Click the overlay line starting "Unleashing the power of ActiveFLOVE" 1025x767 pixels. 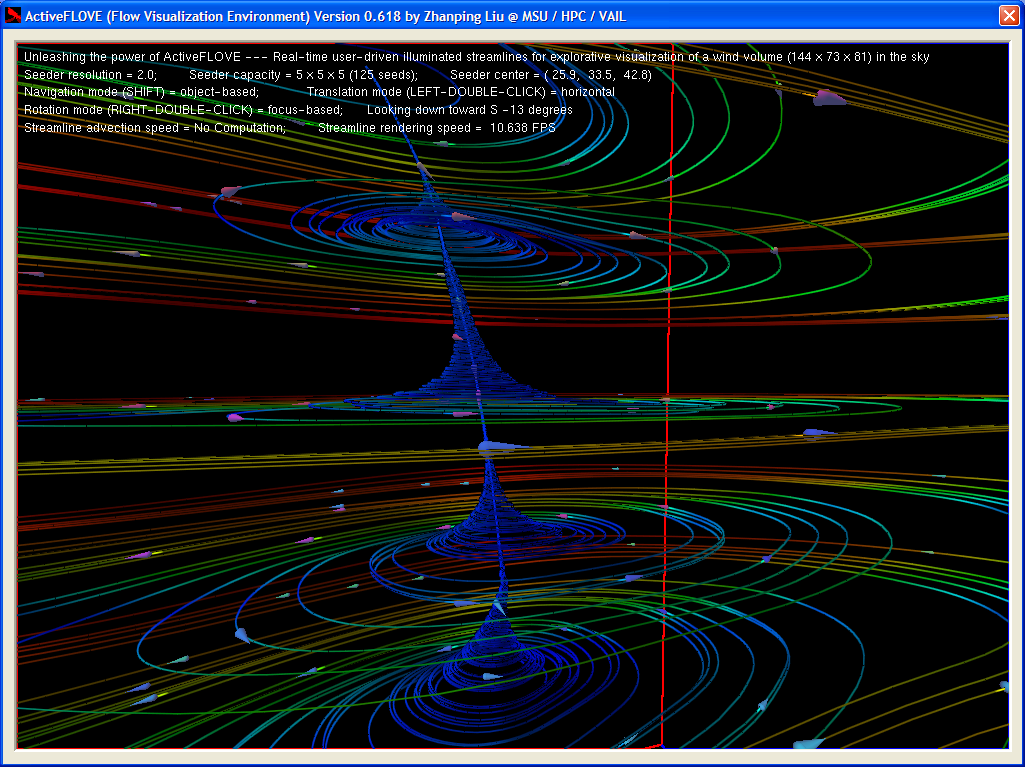[477, 57]
